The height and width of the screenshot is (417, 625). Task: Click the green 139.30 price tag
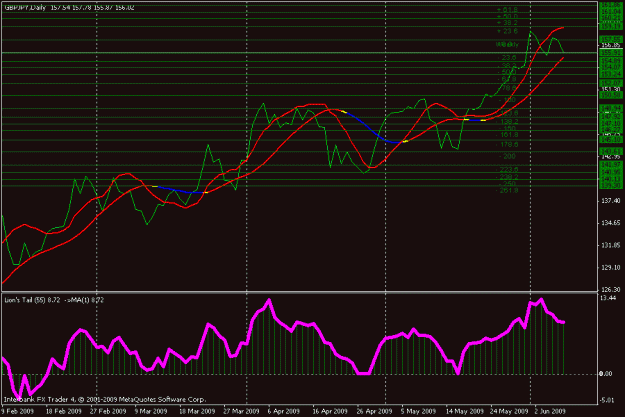[x=611, y=186]
